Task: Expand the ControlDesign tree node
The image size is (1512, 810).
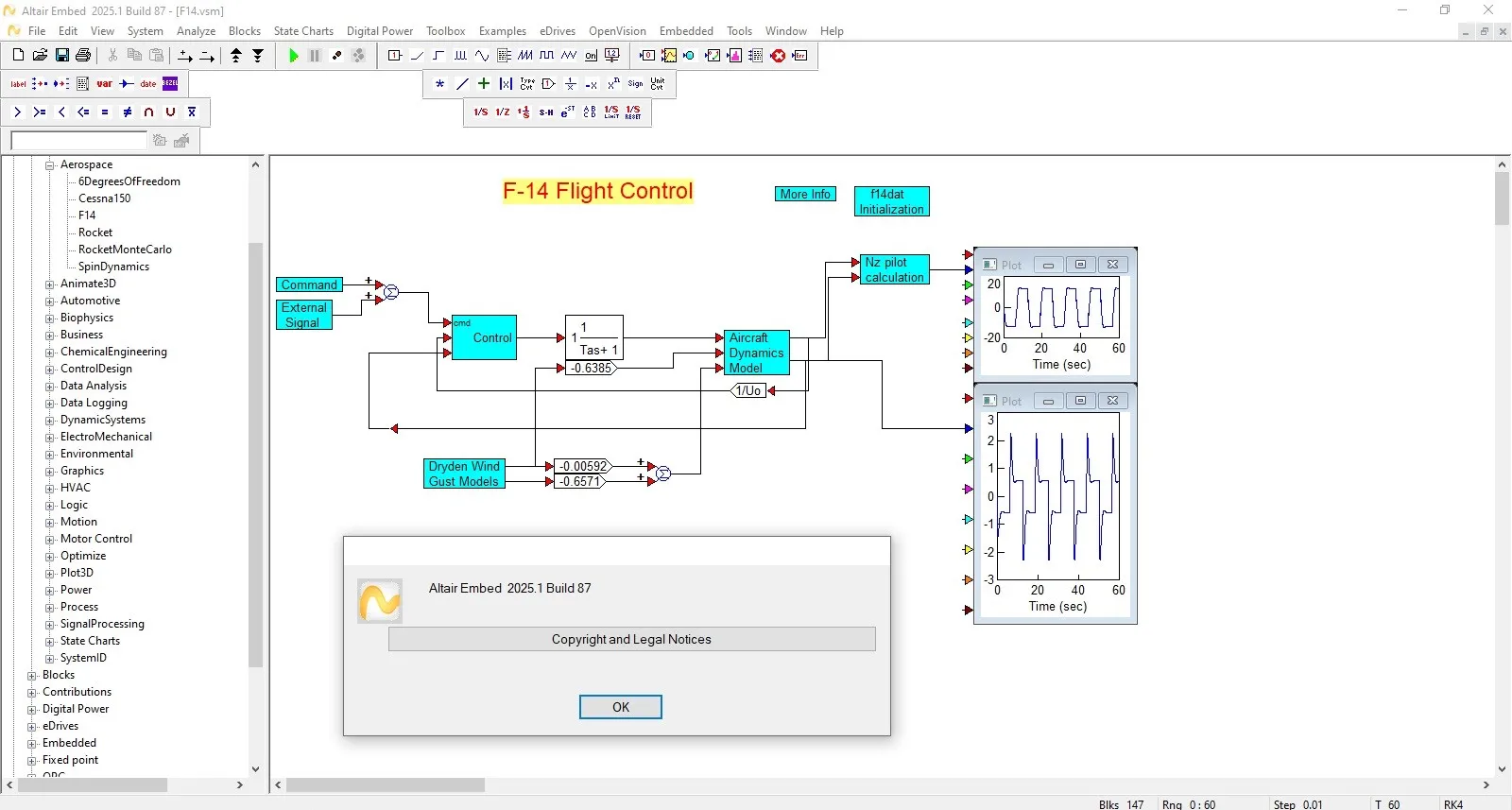Action: pos(50,370)
